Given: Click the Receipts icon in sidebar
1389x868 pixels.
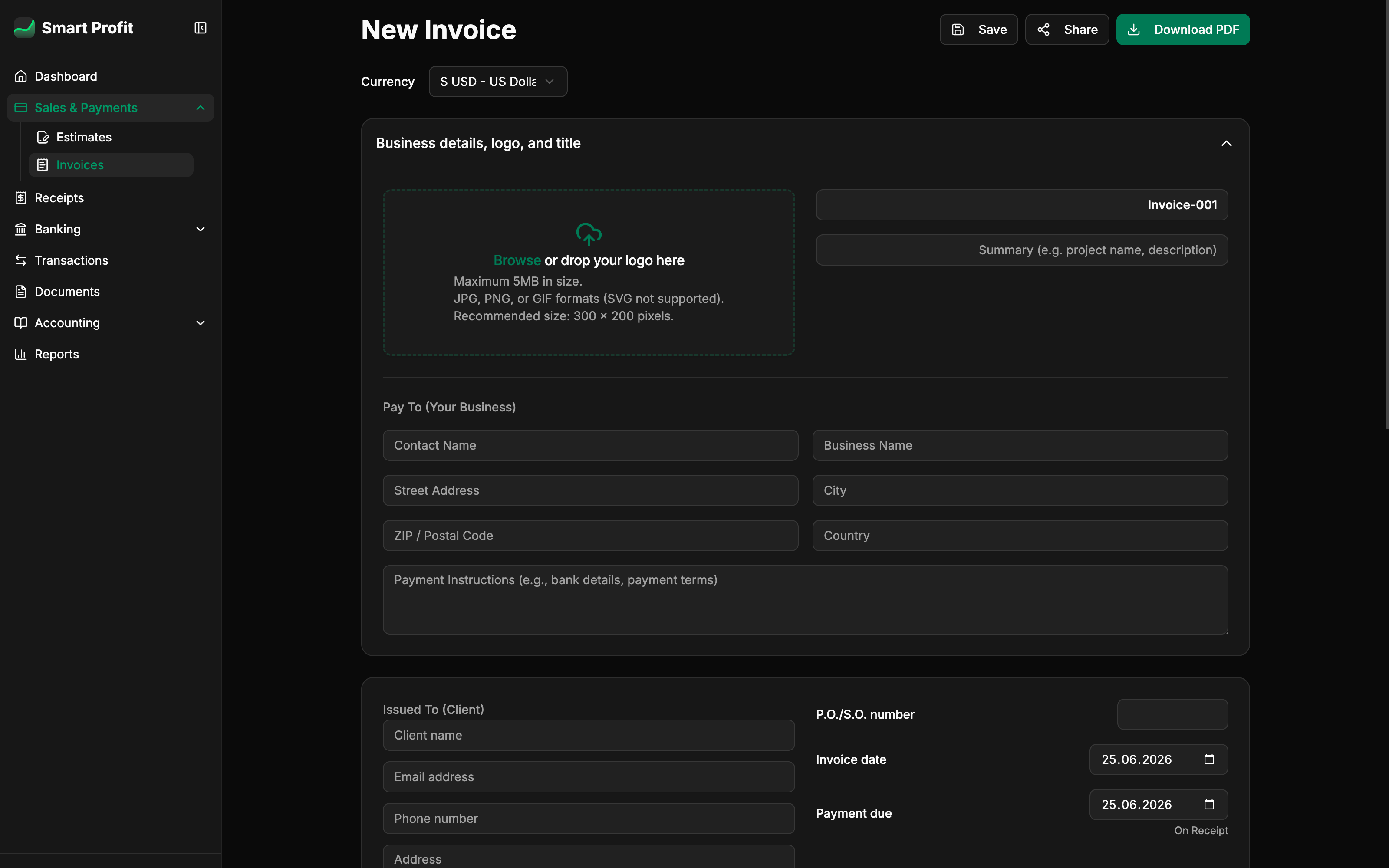Looking at the screenshot, I should [x=21, y=198].
